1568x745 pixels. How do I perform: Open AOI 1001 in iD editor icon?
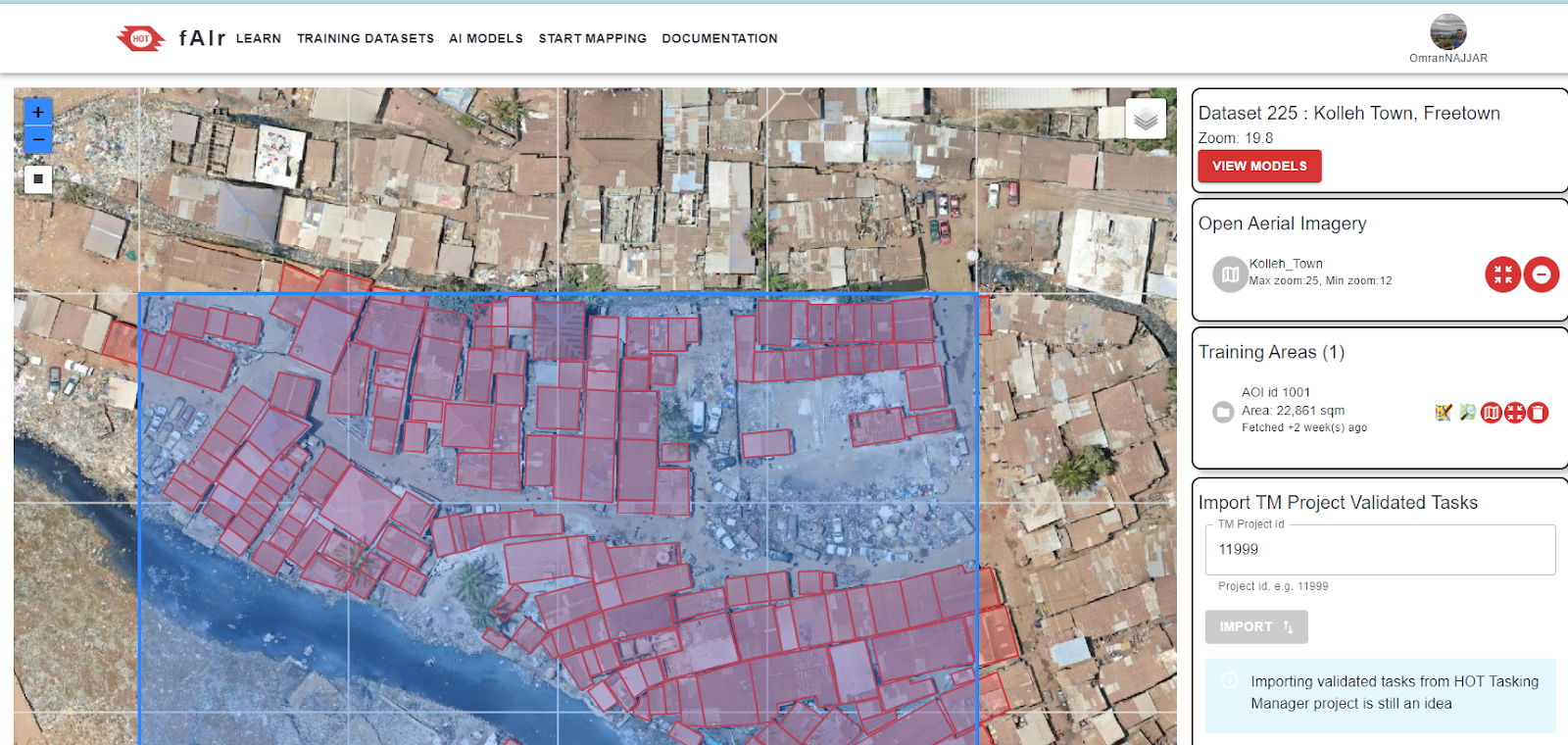[1467, 413]
